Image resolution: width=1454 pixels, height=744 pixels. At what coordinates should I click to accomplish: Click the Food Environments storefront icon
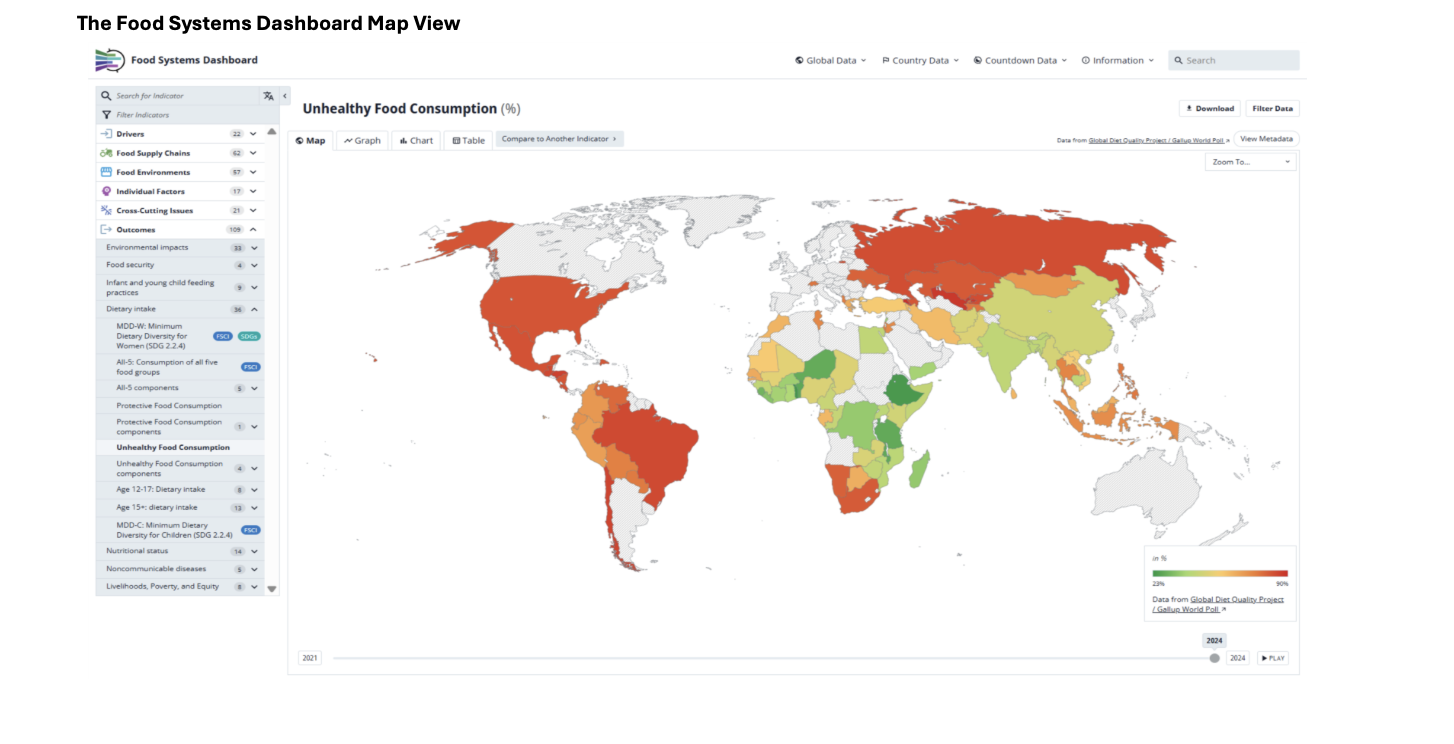(x=106, y=172)
